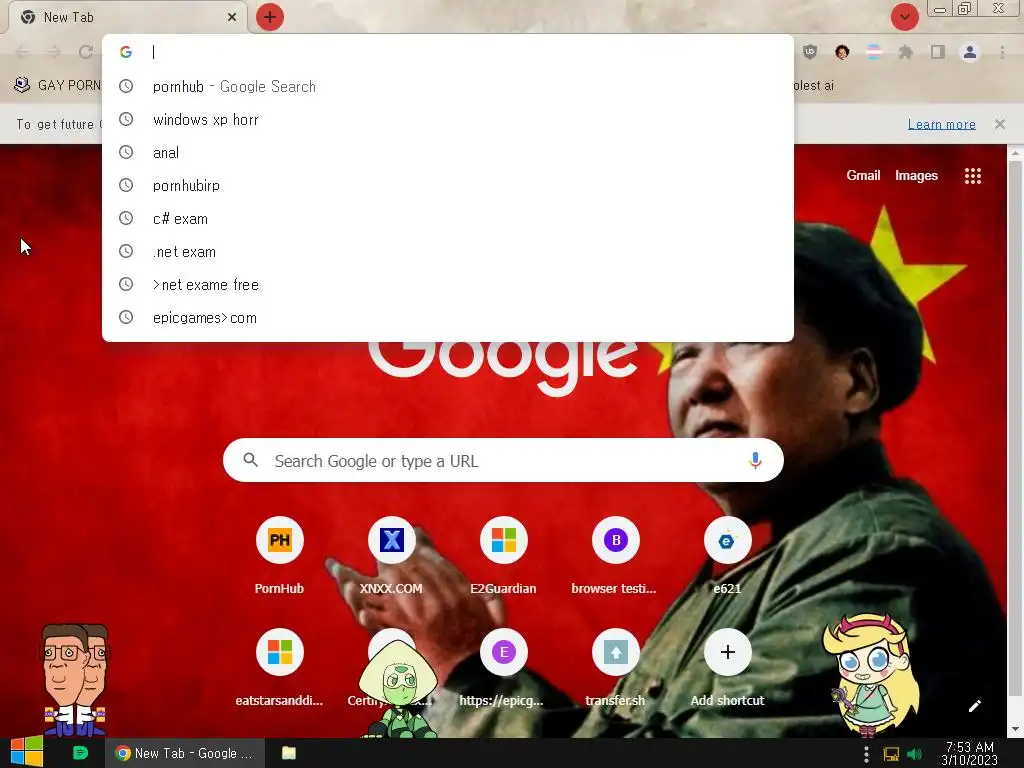Open File Explorer from the taskbar
Image resolution: width=1024 pixels, height=768 pixels.
[289, 753]
